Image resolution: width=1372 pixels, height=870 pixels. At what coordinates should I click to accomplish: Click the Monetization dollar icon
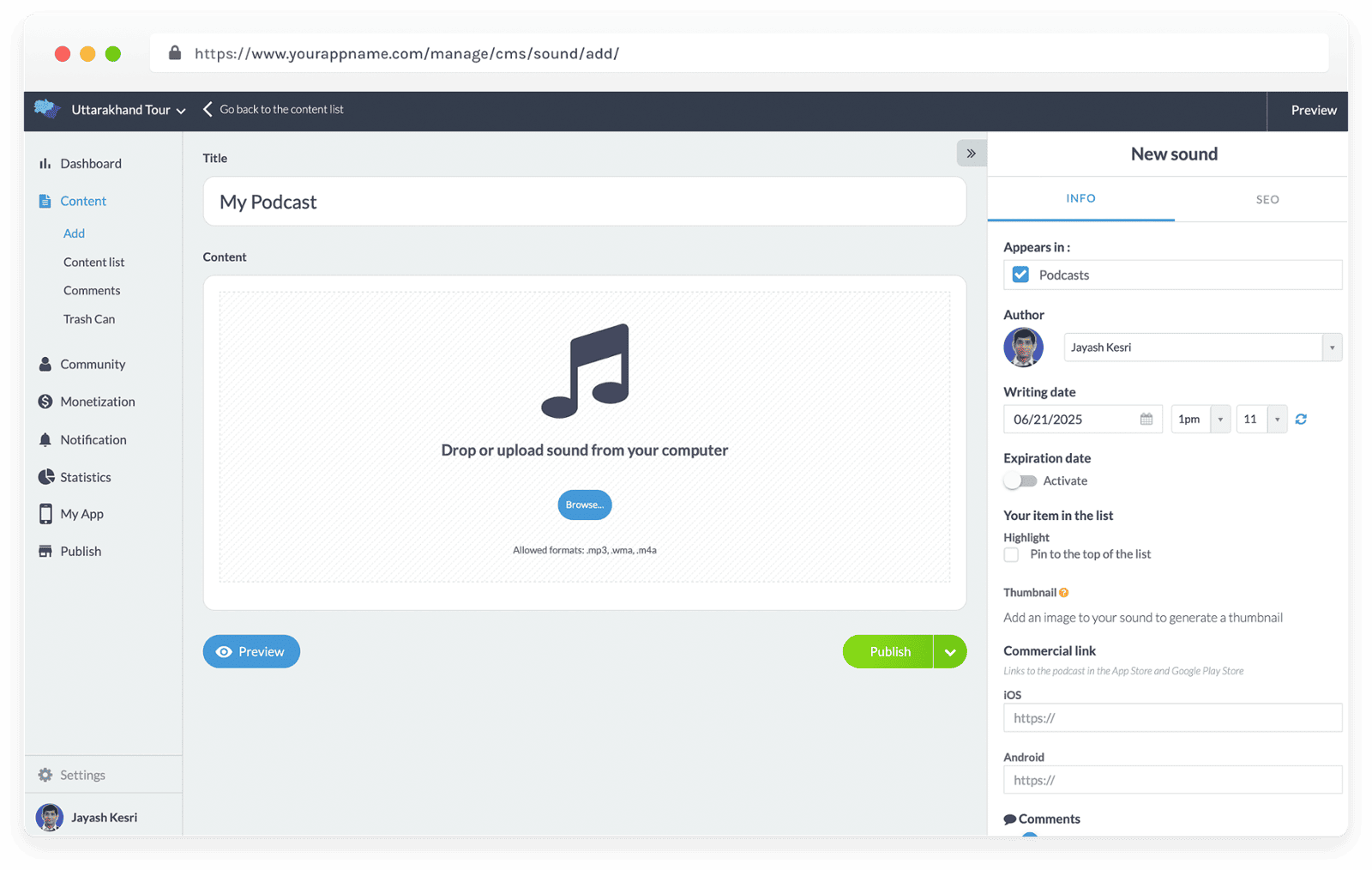point(45,402)
